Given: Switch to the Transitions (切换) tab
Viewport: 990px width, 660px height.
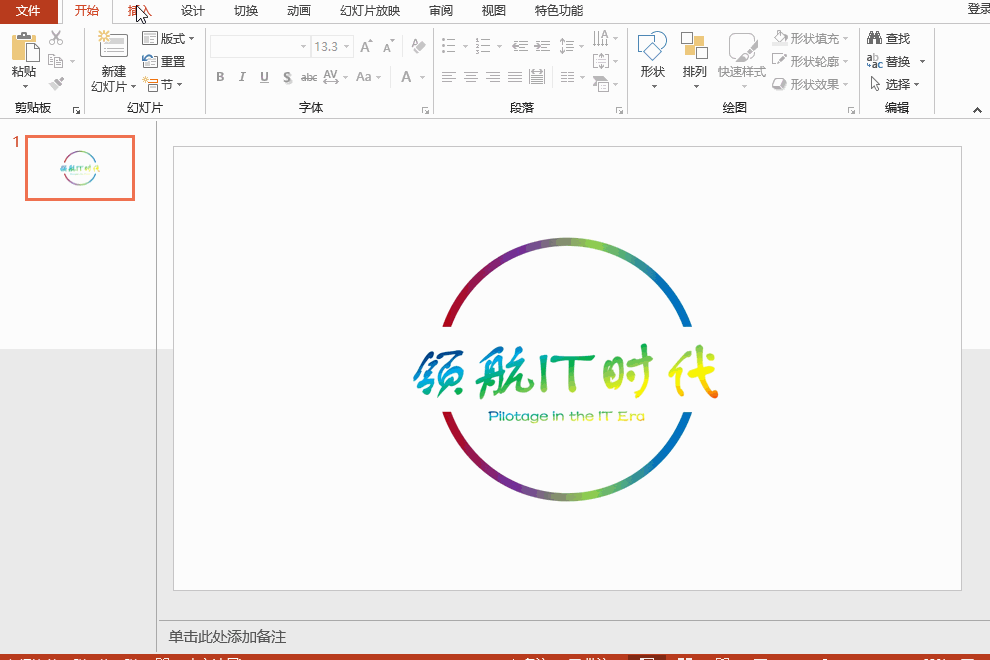Looking at the screenshot, I should pyautogui.click(x=246, y=11).
